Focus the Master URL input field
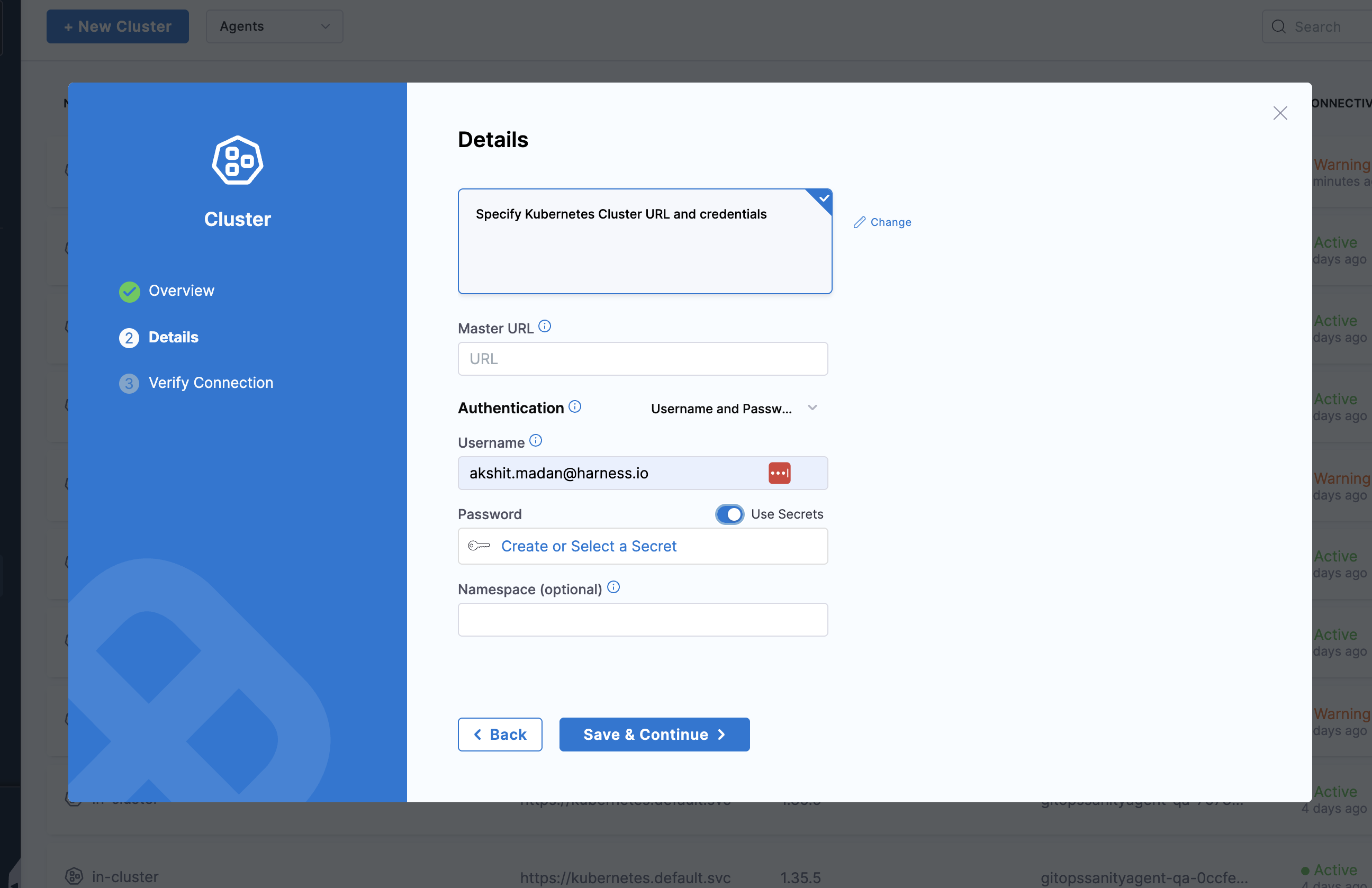This screenshot has width=1372, height=888. click(642, 359)
